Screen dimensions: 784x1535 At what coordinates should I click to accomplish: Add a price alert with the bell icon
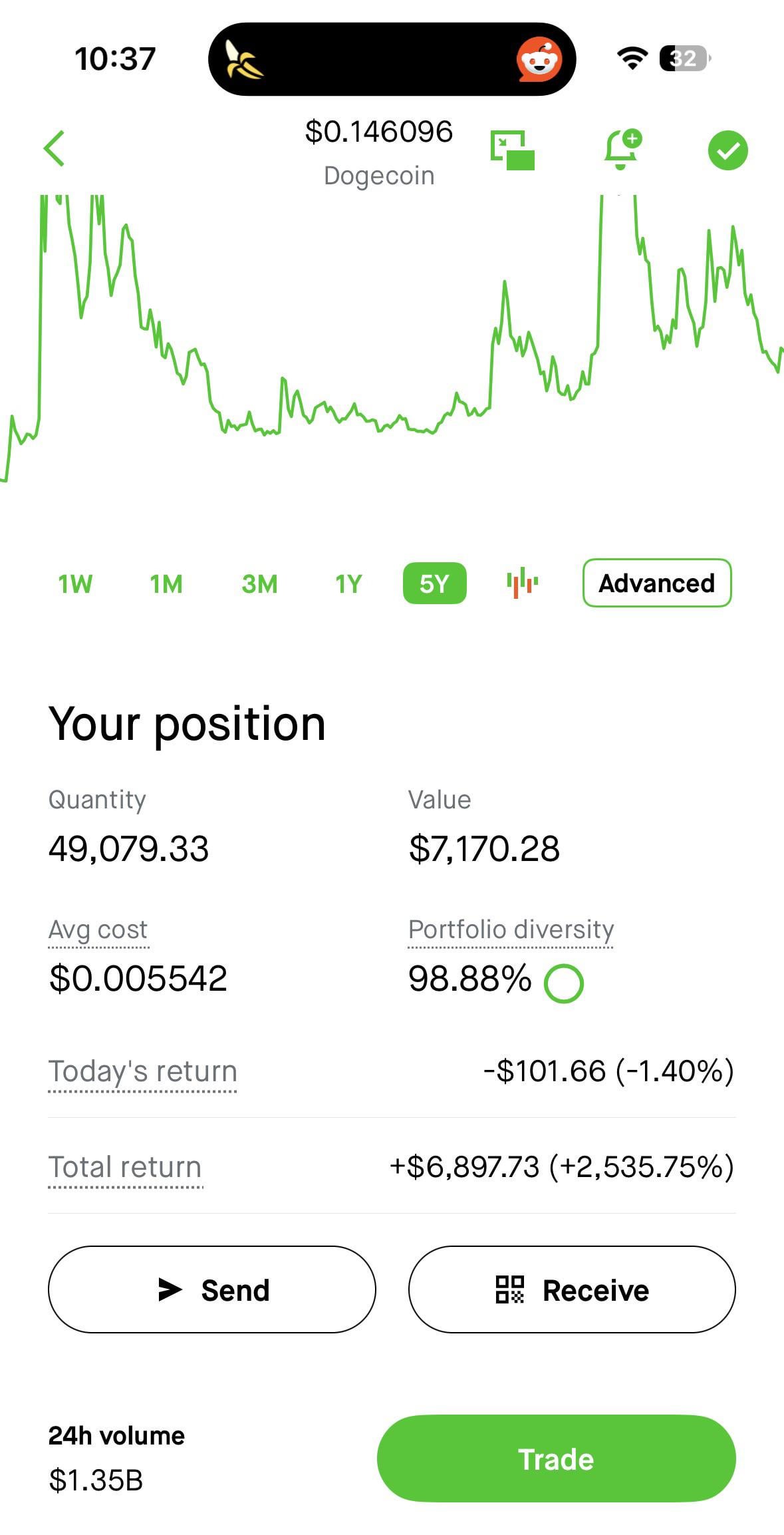622,149
